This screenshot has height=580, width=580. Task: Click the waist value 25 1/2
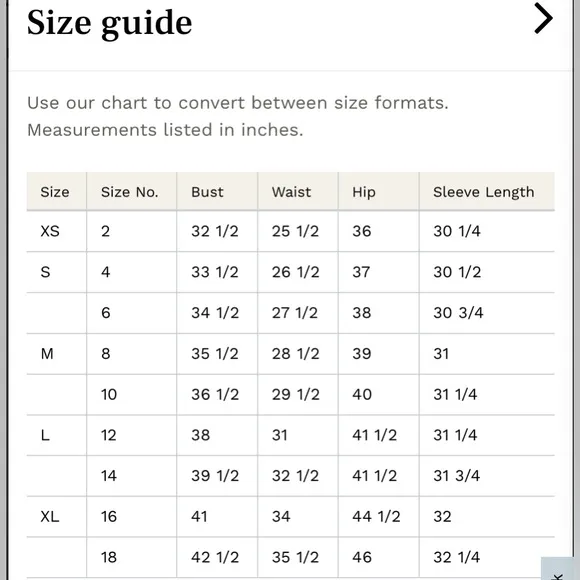pyautogui.click(x=295, y=231)
